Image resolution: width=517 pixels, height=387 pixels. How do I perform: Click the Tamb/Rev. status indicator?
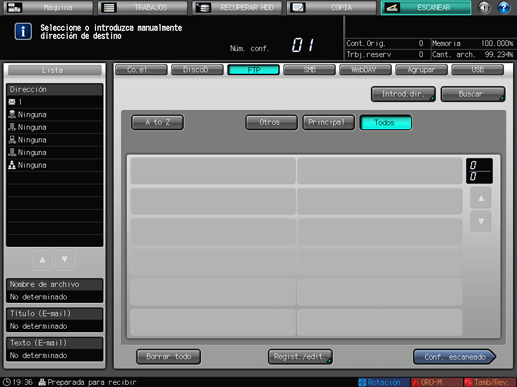coord(490,382)
